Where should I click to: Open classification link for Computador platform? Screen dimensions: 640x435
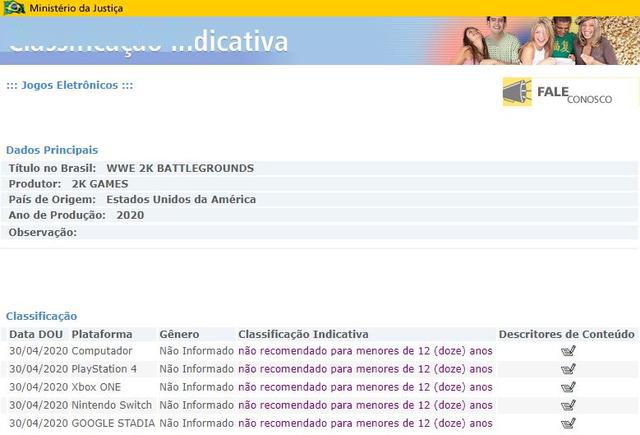(365, 351)
